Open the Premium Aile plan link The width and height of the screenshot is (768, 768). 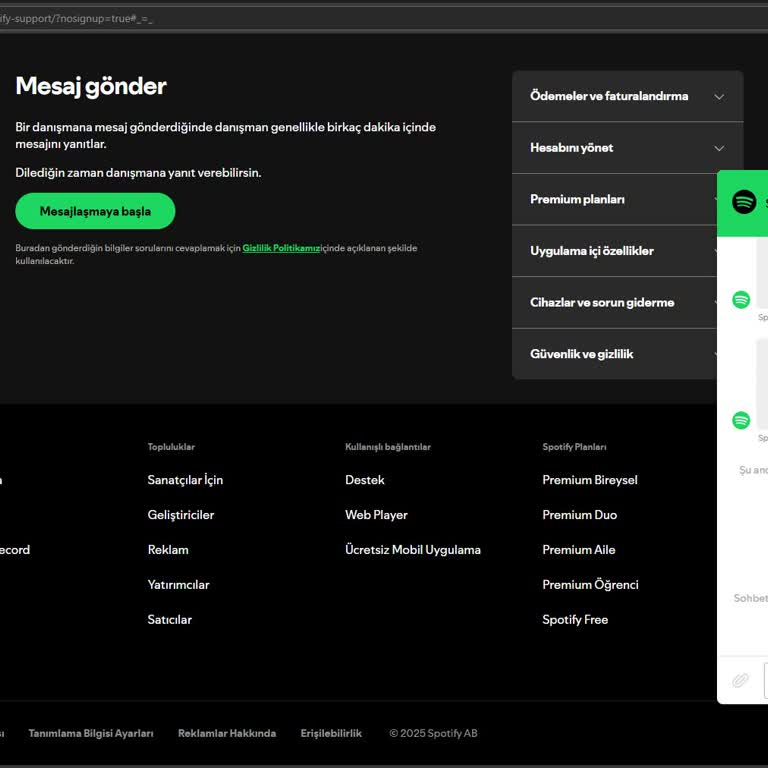579,550
